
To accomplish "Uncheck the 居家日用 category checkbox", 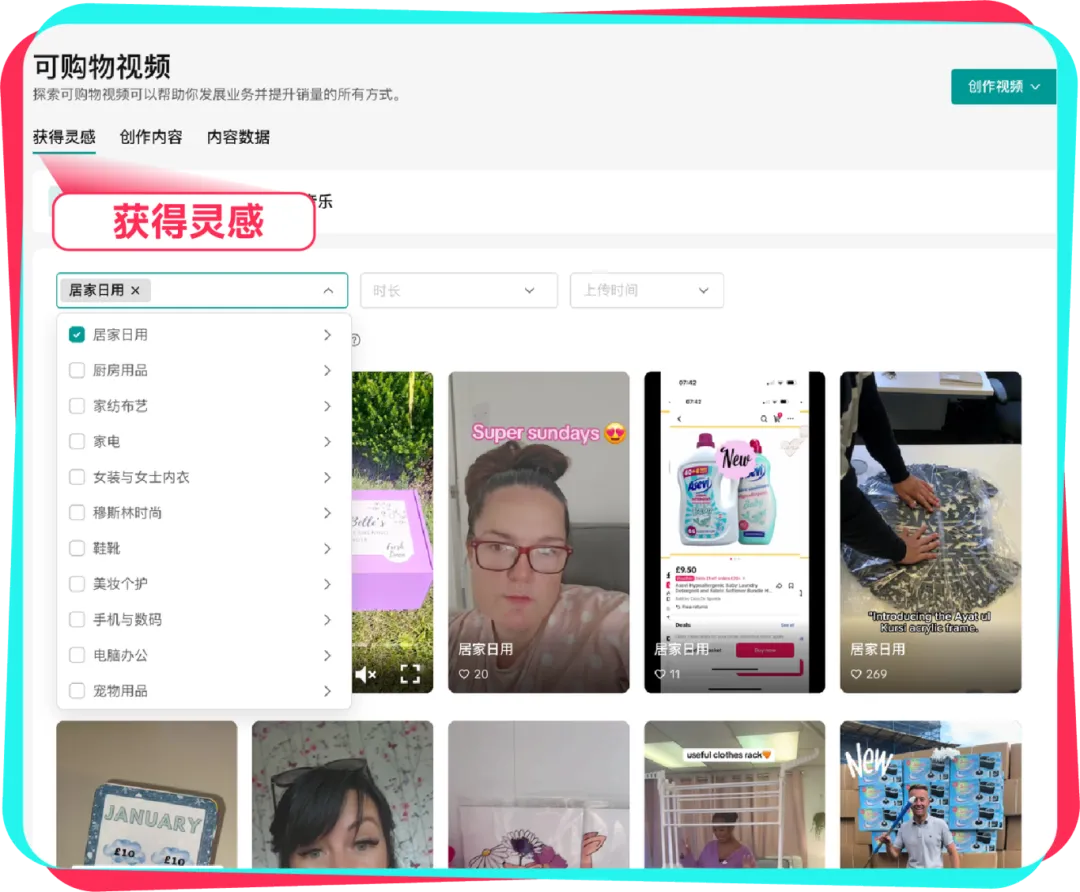I will 76,335.
